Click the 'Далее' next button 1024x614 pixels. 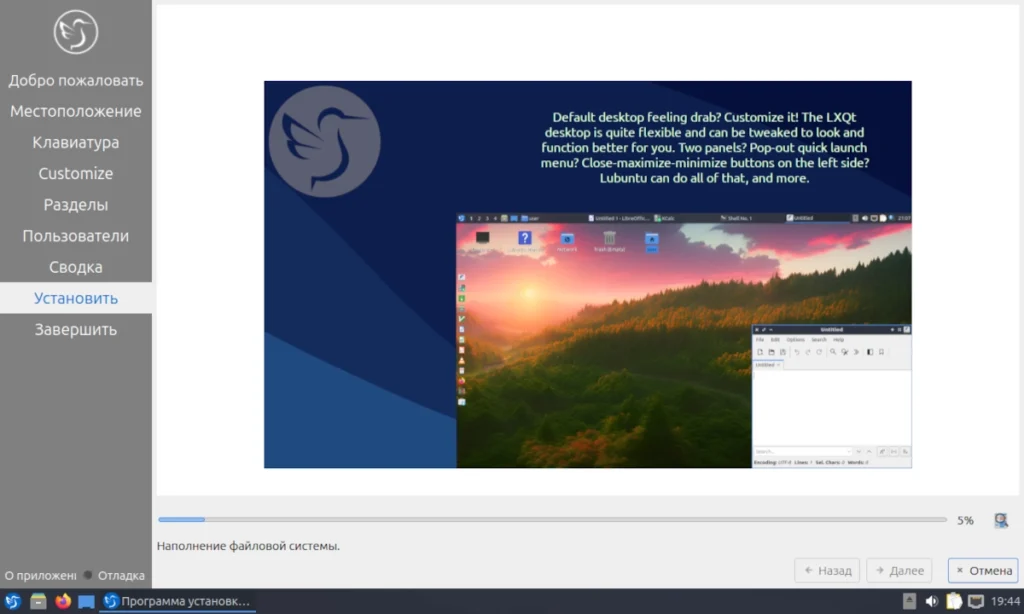[899, 570]
